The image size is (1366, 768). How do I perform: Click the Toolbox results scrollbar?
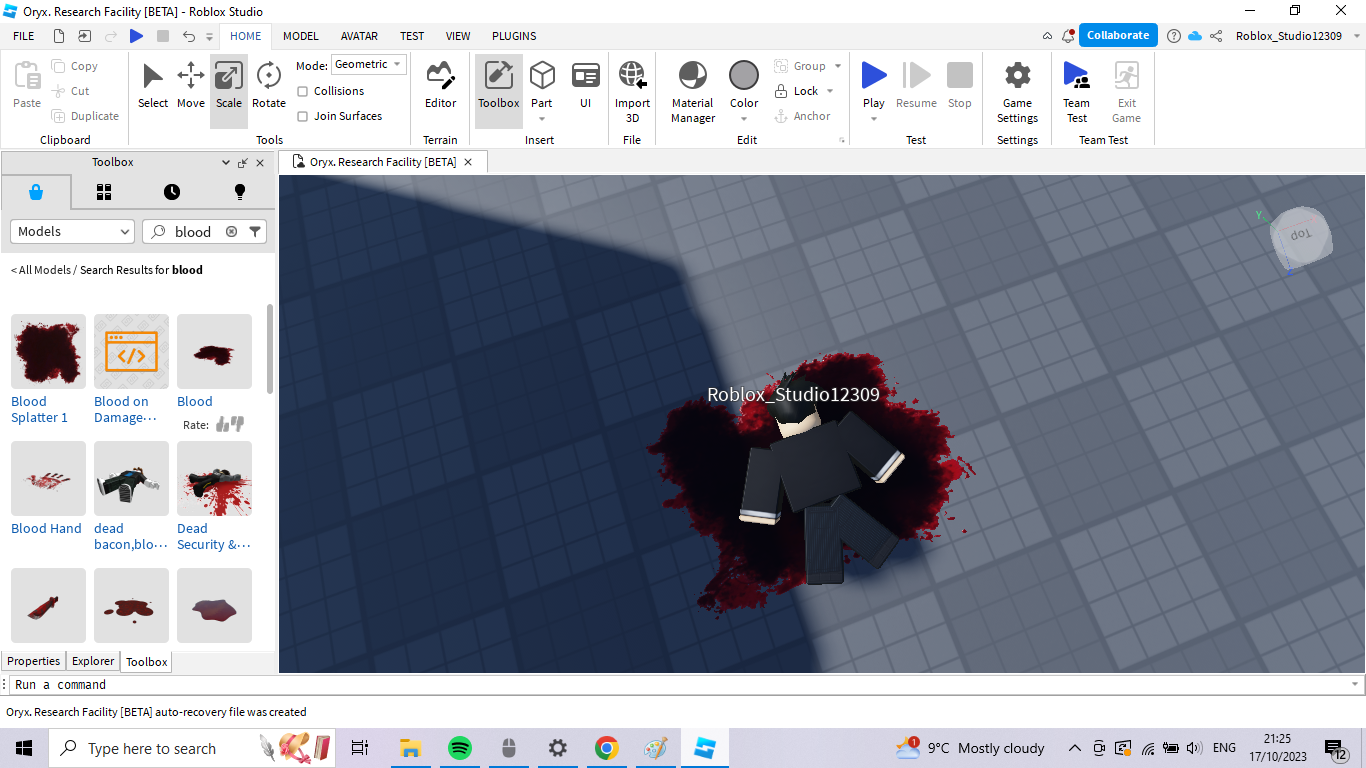tap(270, 348)
